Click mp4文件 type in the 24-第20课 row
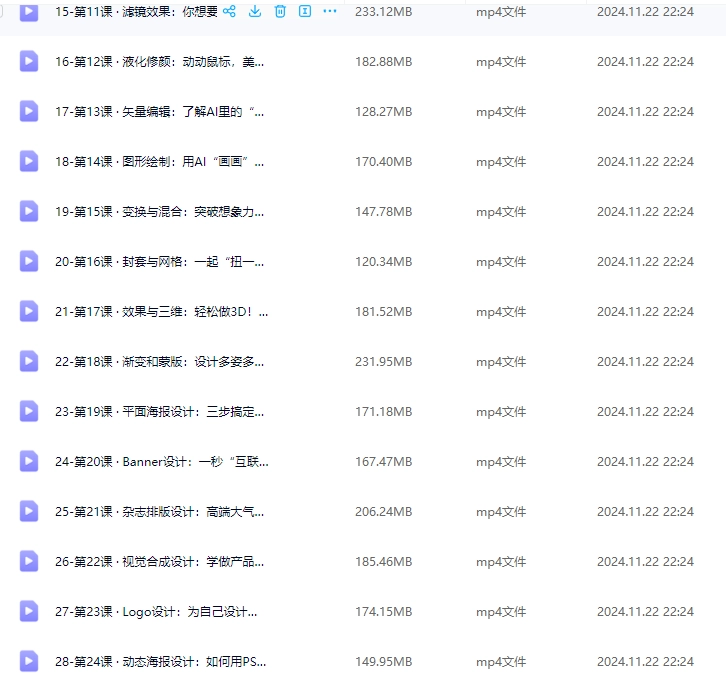Screen dimensions: 726x673 pos(501,461)
